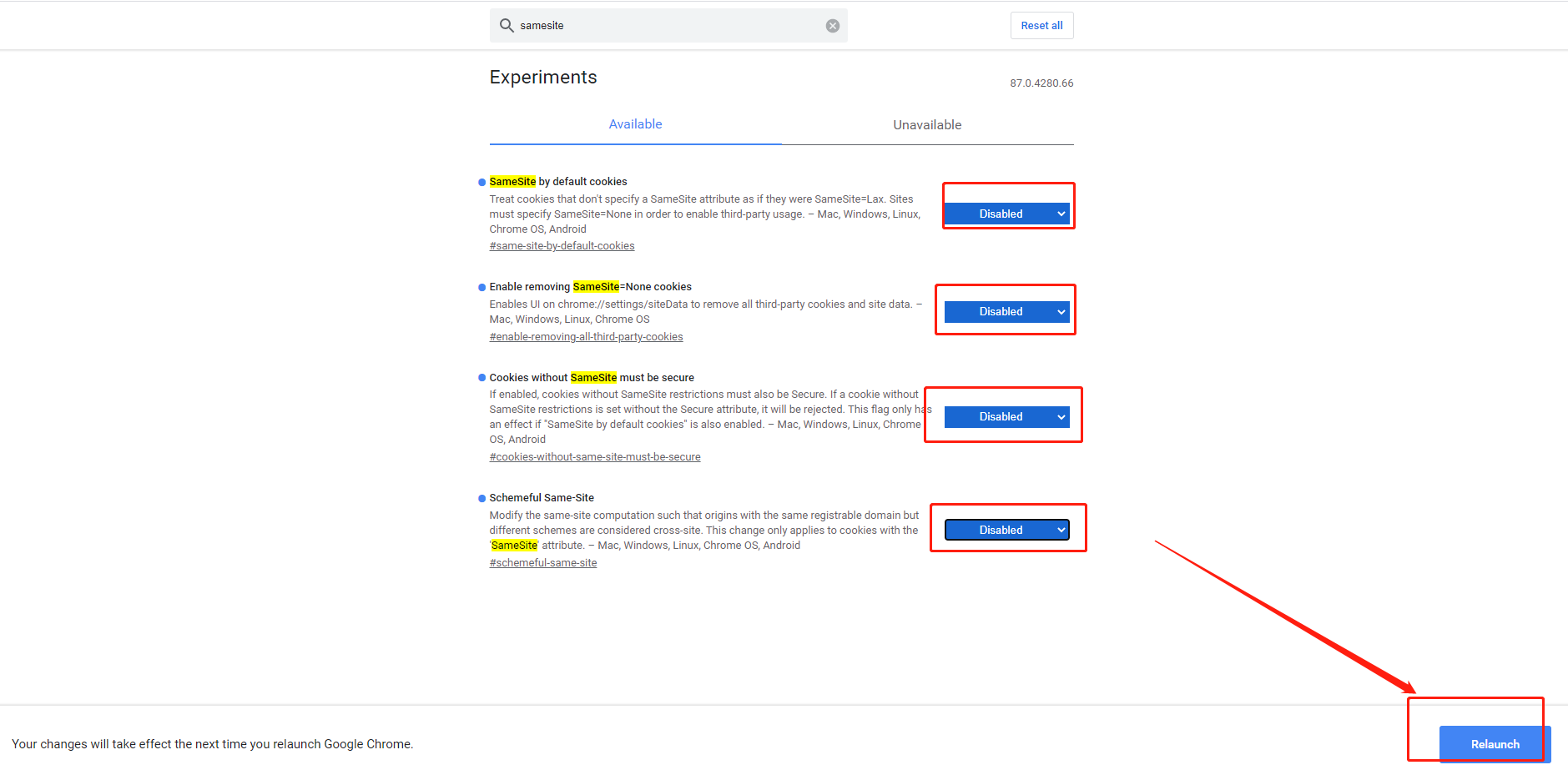Click blue dot beside Schemeful Same-Site
The width and height of the screenshot is (1568, 775).
click(x=481, y=498)
